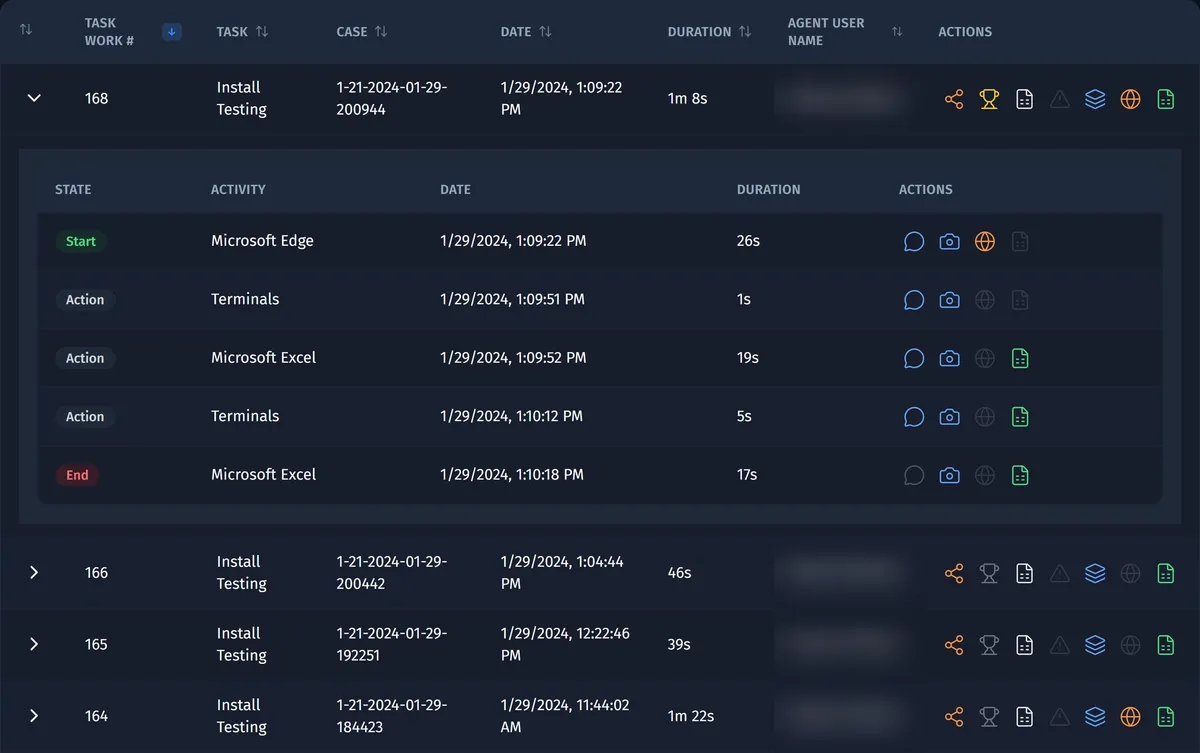Screen dimensions: 1200x753
Task: Click the globe icon in Microsoft Excel 1:09:52 PM row
Action: (x=985, y=358)
